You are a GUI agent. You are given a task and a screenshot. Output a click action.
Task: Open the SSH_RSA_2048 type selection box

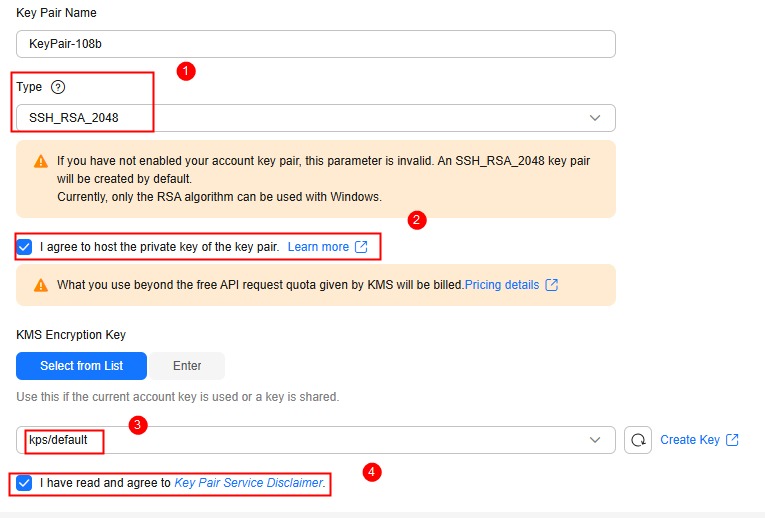click(x=316, y=118)
